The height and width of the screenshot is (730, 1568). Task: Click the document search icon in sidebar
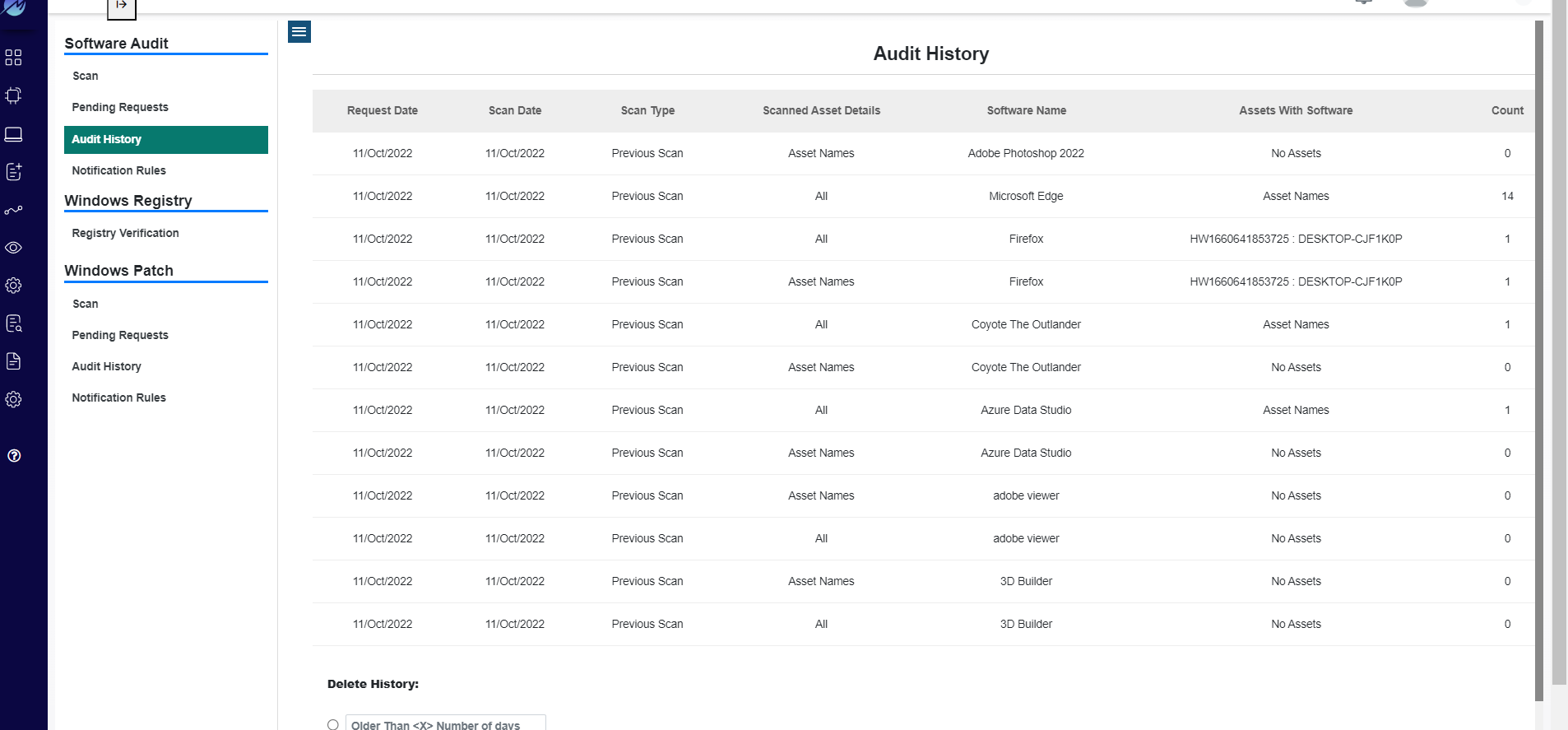pos(13,323)
